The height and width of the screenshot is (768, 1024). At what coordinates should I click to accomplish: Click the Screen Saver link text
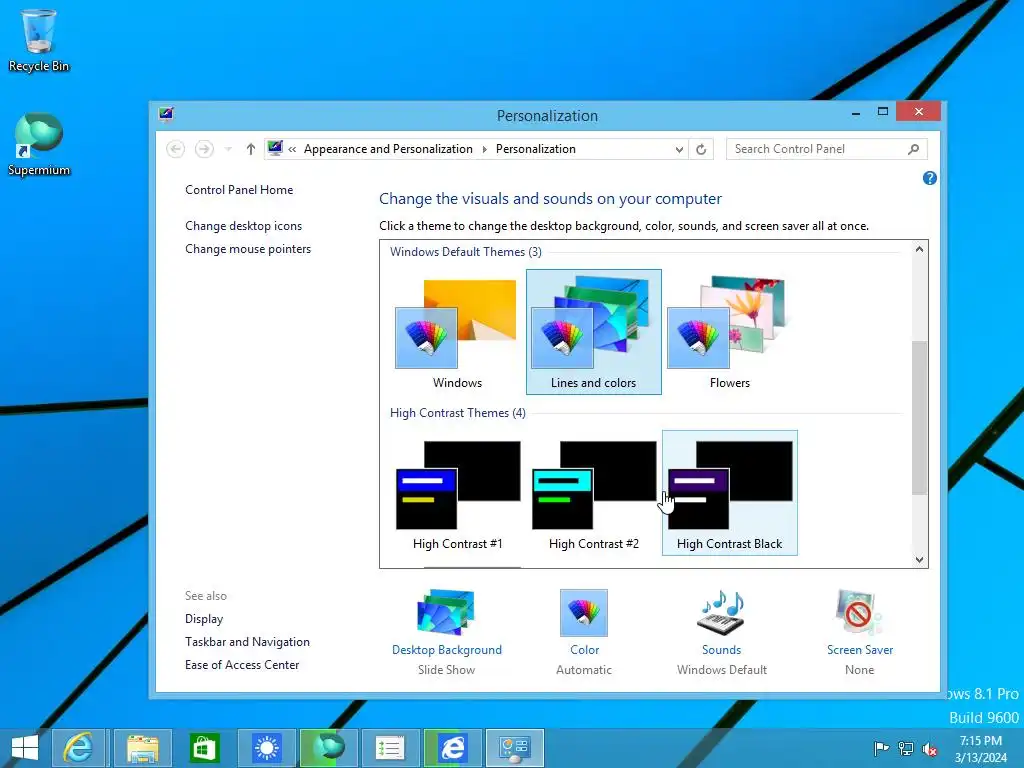click(x=859, y=650)
